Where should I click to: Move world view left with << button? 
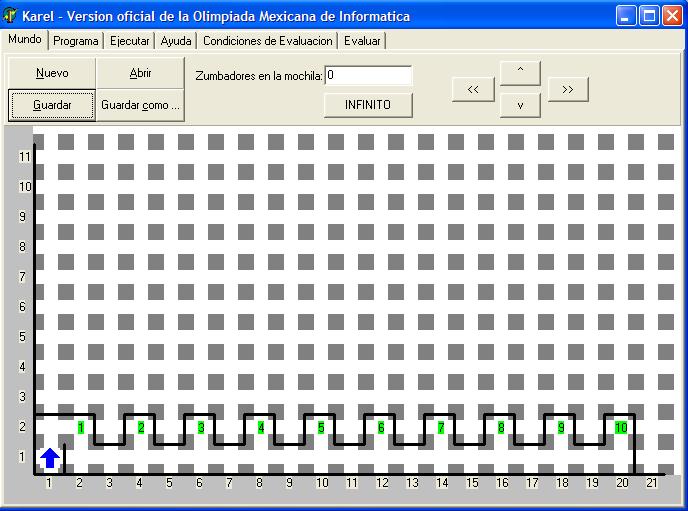(473, 89)
